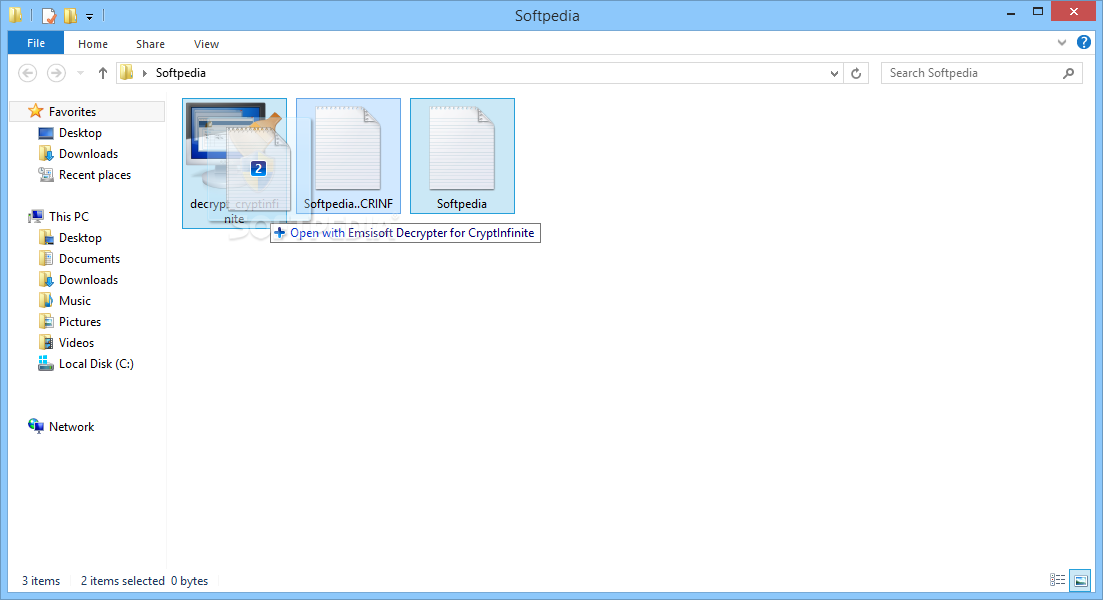Open the breadcrumb arrow before Softpedia

click(x=144, y=73)
